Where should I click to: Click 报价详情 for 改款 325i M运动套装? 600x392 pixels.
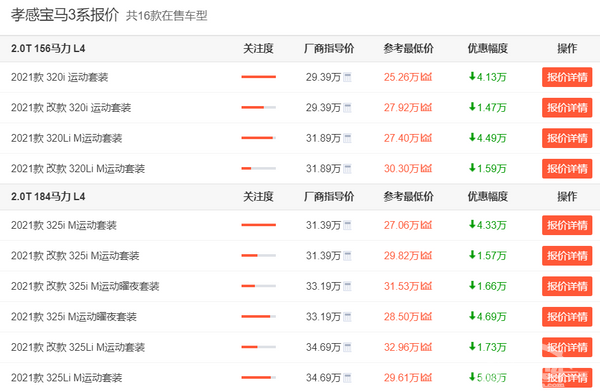[x=567, y=256]
